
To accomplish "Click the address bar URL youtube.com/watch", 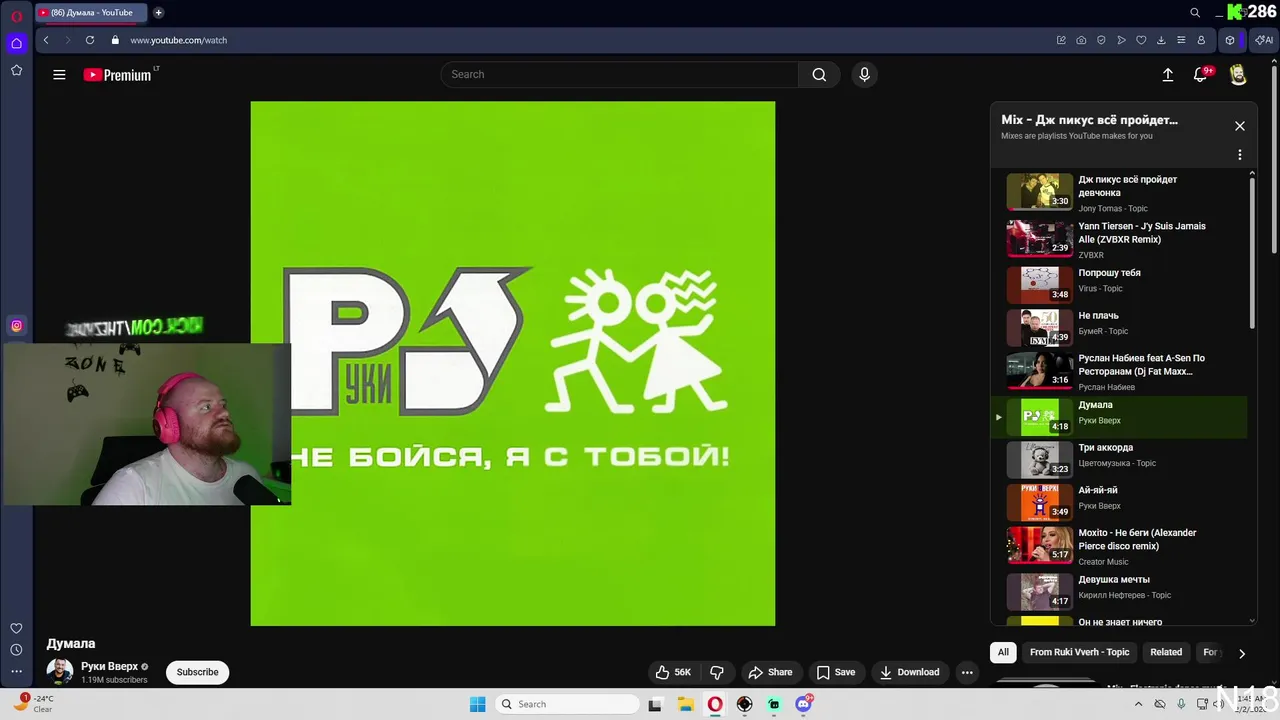I will coord(179,40).
